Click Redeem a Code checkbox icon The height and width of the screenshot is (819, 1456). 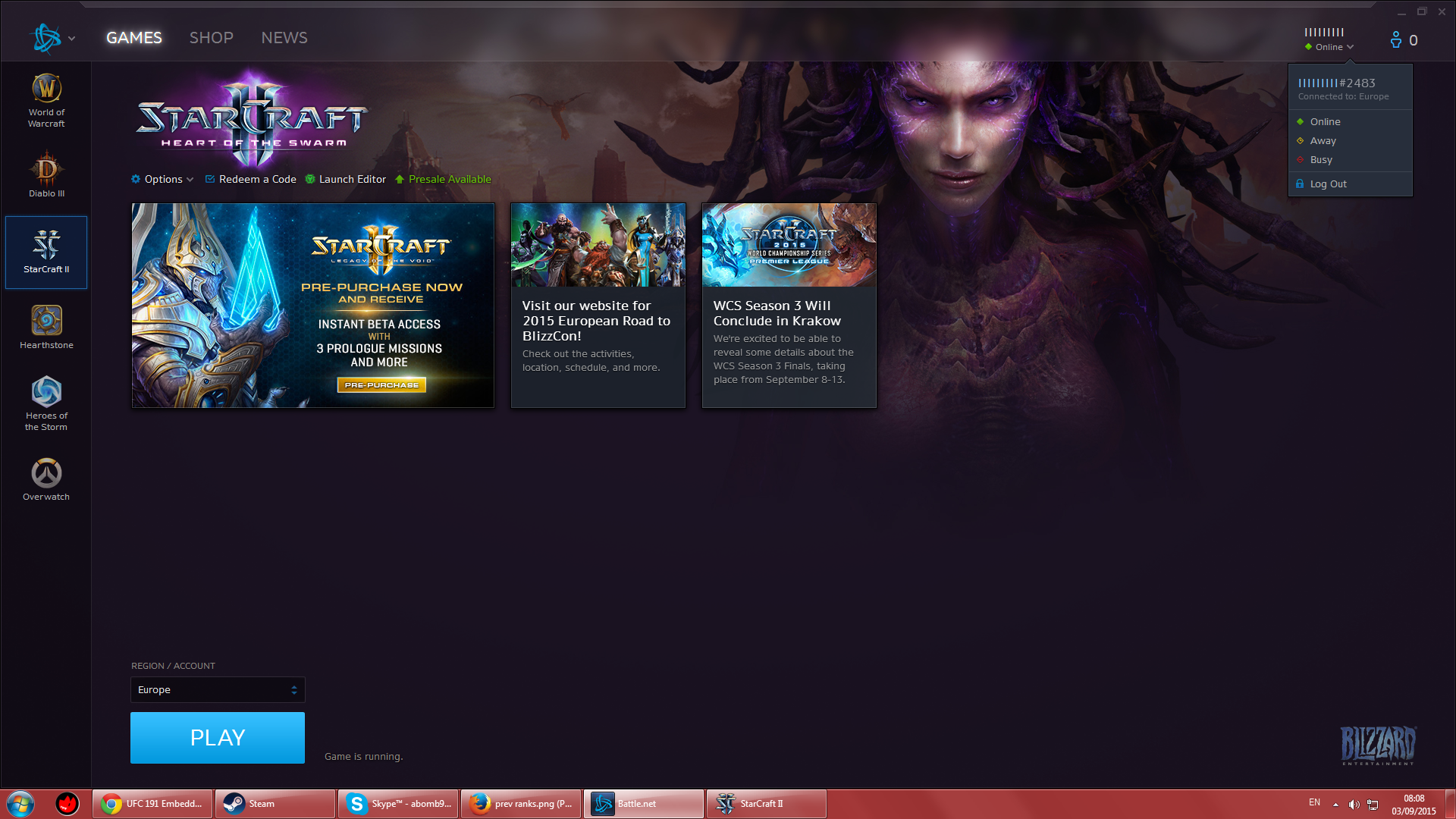[x=210, y=179]
